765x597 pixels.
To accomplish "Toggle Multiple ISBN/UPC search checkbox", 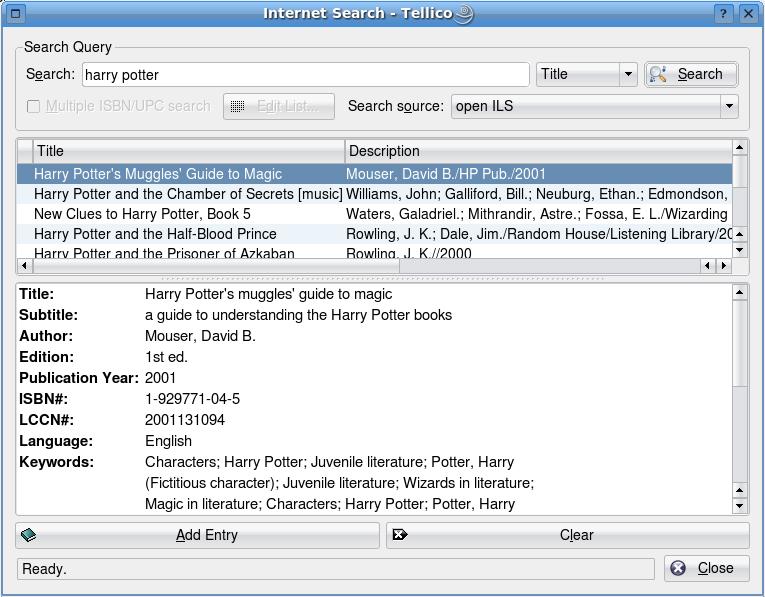I will tap(33, 106).
